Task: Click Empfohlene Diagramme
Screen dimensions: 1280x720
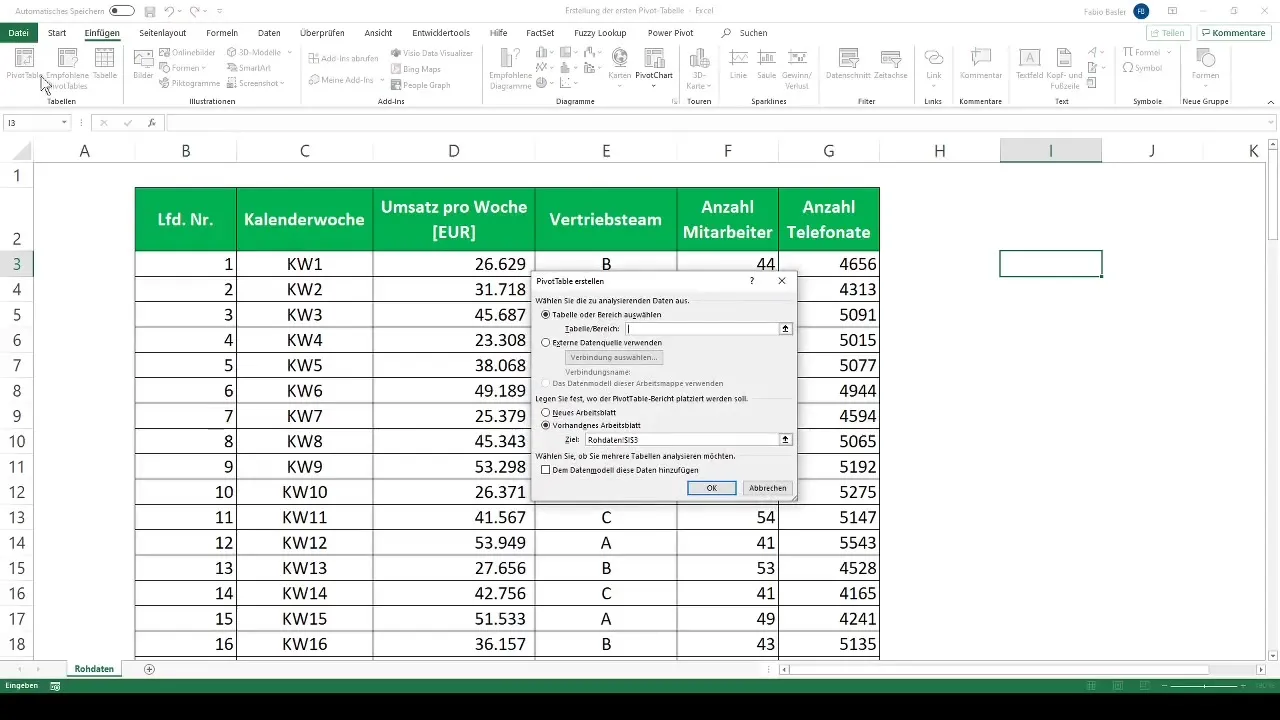Action: (x=510, y=67)
